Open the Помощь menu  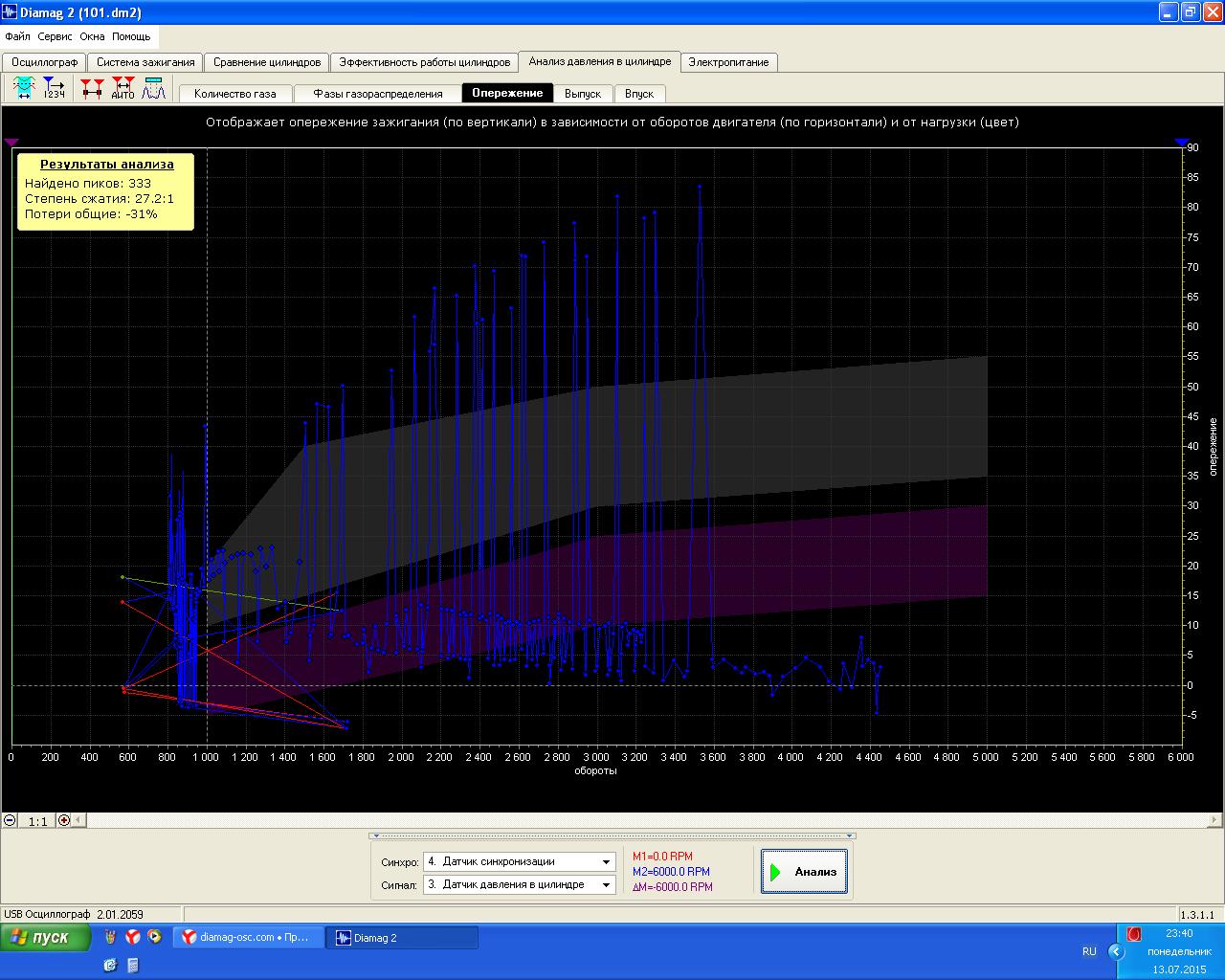(x=131, y=36)
